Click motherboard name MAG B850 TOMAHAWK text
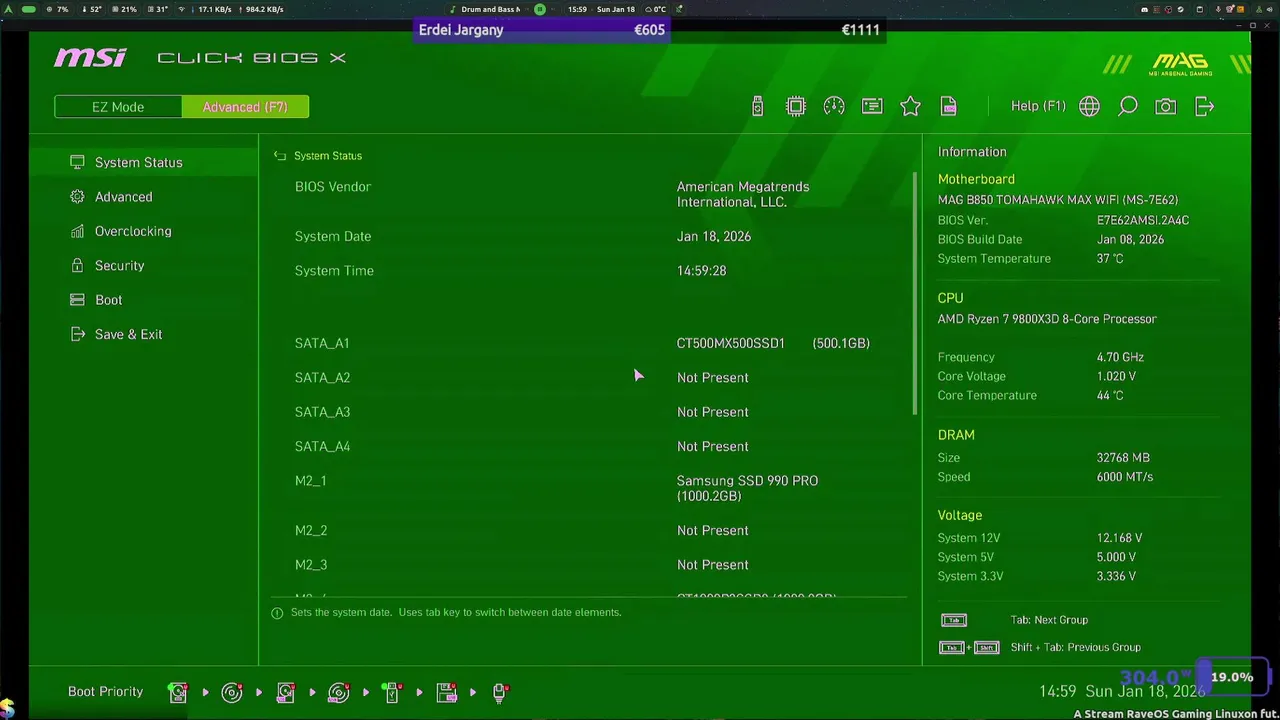The width and height of the screenshot is (1280, 720). 1057,200
